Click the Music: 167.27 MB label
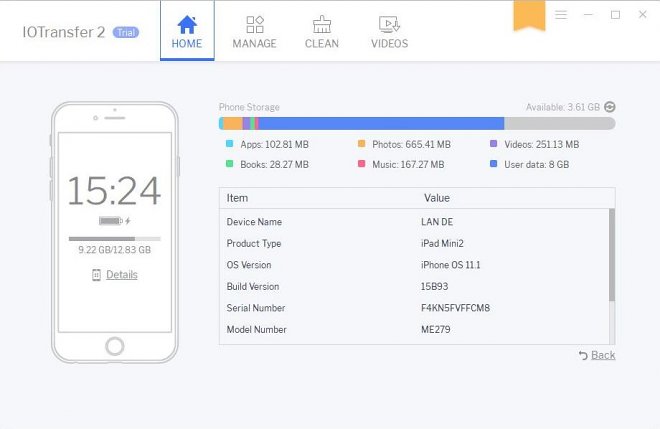This screenshot has height=429, width=660. tap(408, 164)
